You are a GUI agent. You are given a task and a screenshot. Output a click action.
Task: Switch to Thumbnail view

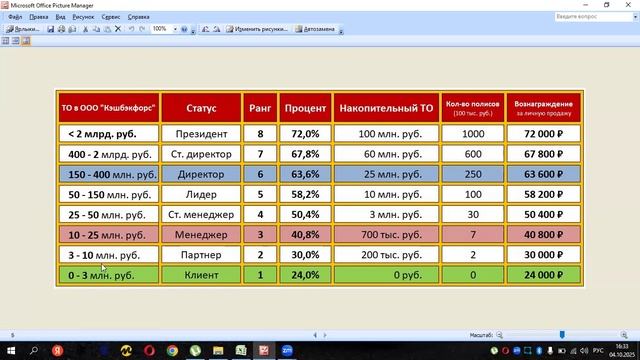(x=5, y=41)
